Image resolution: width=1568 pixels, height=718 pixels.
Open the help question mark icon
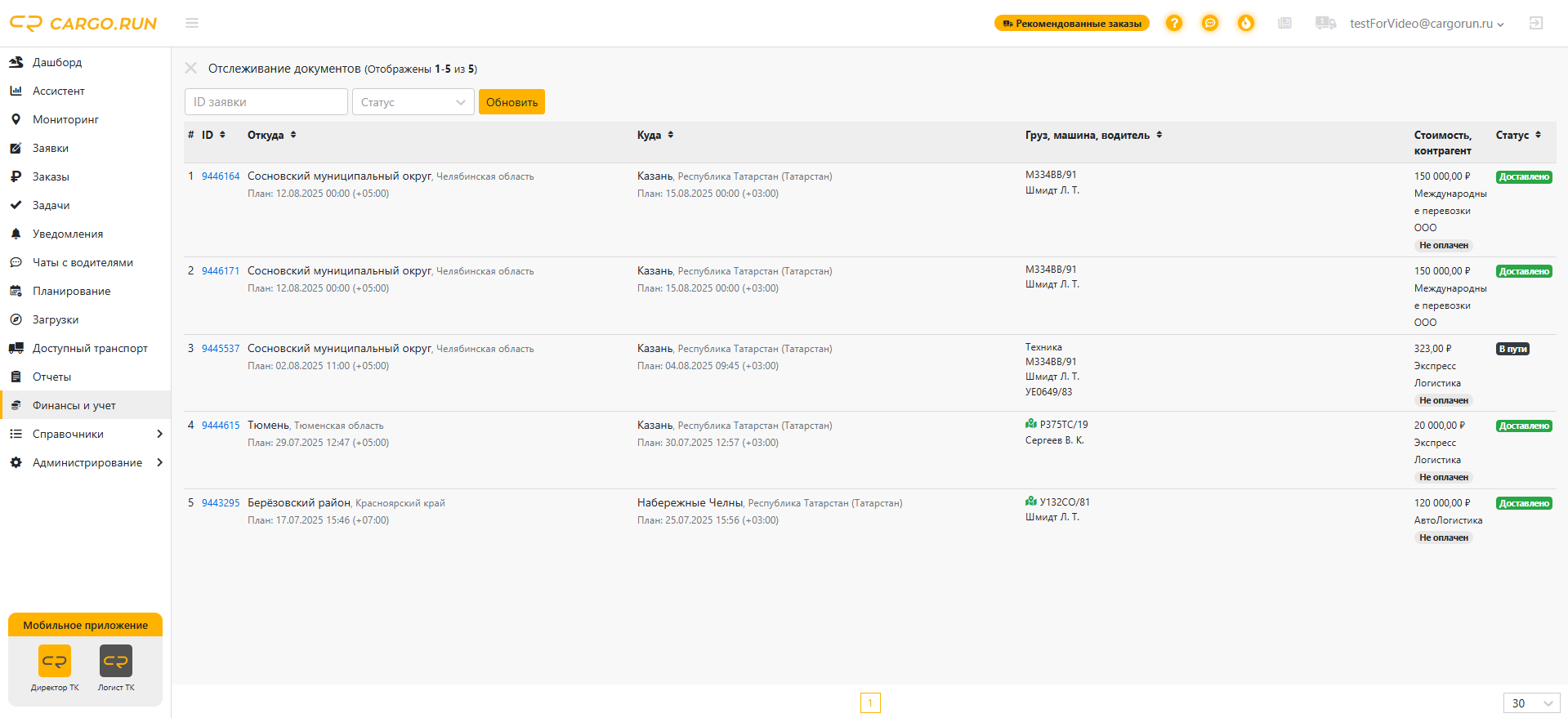pos(1173,23)
